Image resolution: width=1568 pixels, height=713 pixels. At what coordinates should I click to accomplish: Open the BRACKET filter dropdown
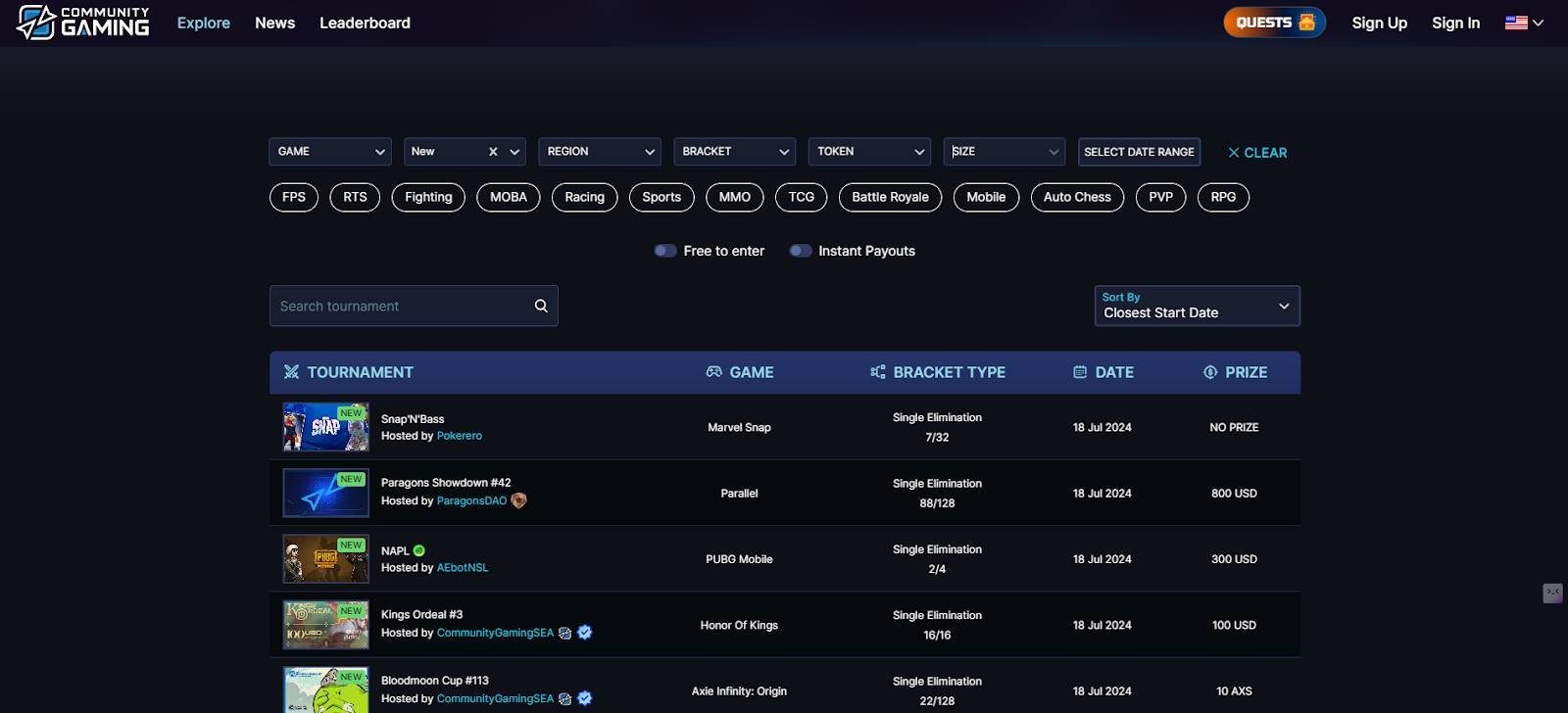(x=734, y=152)
